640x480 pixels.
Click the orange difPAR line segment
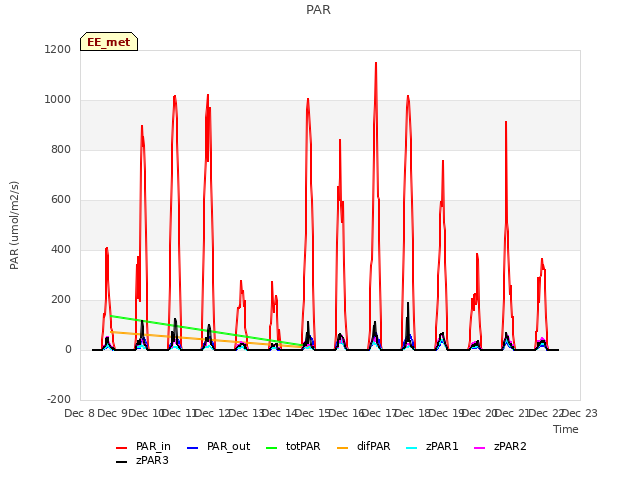click(206, 340)
